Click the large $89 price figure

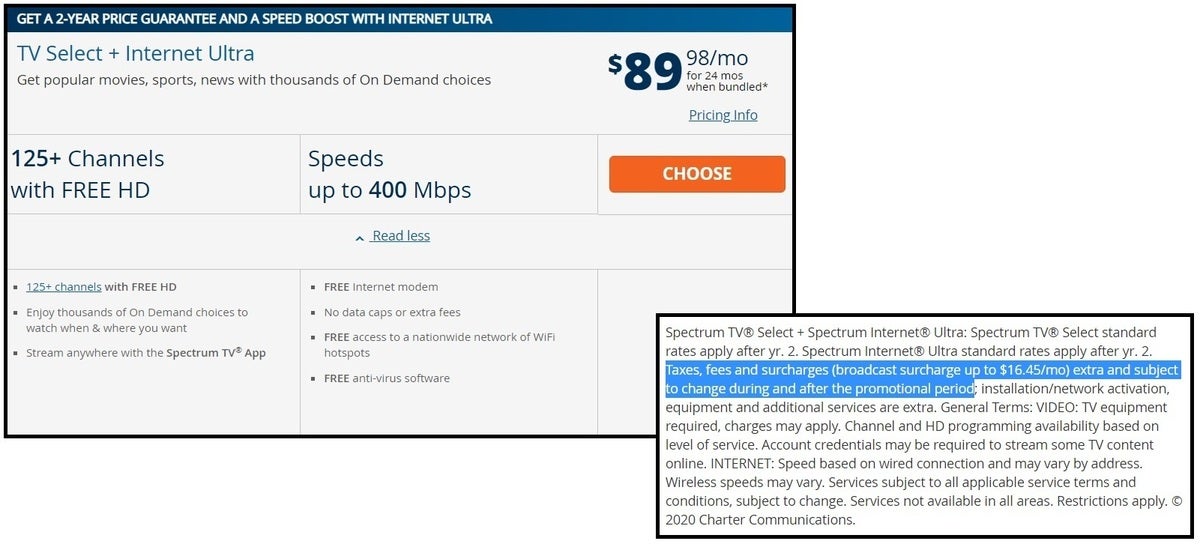[645, 72]
